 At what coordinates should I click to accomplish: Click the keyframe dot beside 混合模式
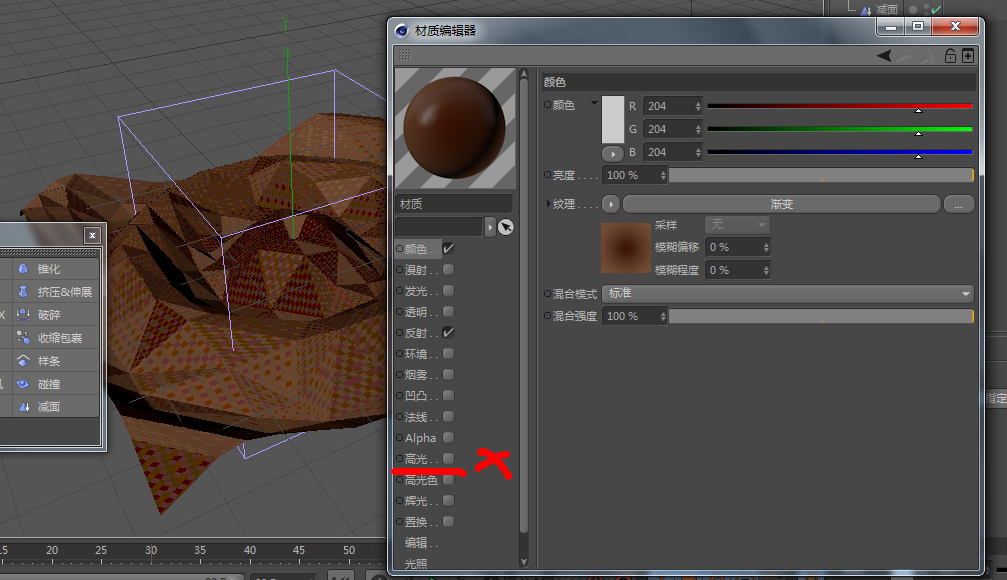[547, 294]
